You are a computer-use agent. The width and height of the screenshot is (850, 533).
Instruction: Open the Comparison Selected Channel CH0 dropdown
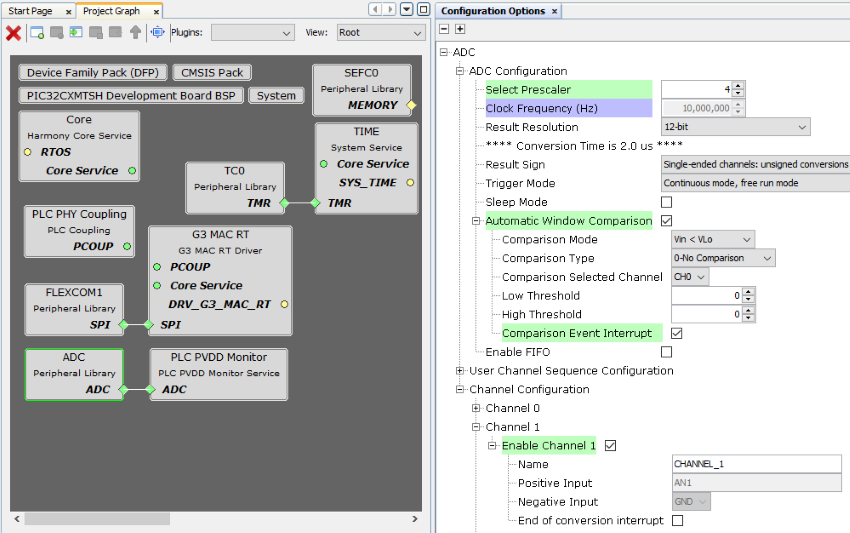[690, 277]
